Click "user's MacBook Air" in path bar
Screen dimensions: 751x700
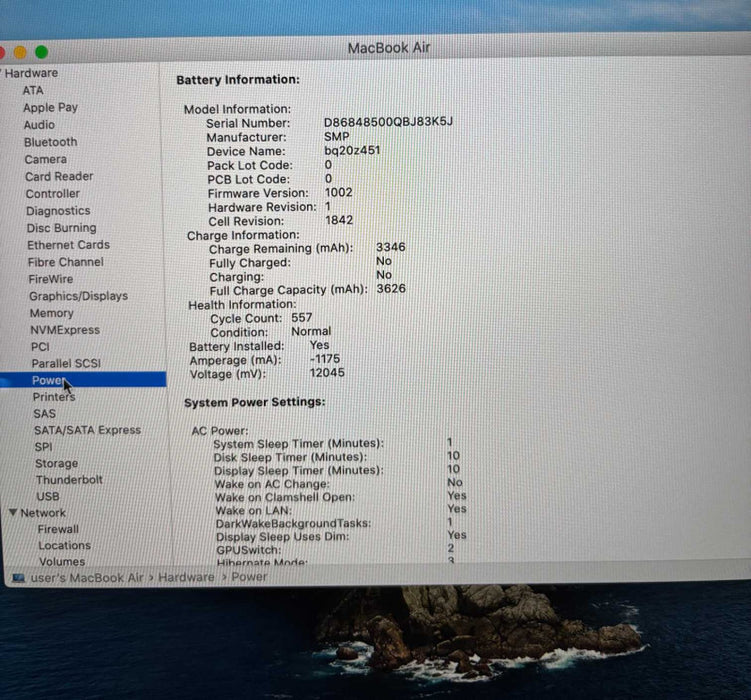pyautogui.click(x=87, y=578)
